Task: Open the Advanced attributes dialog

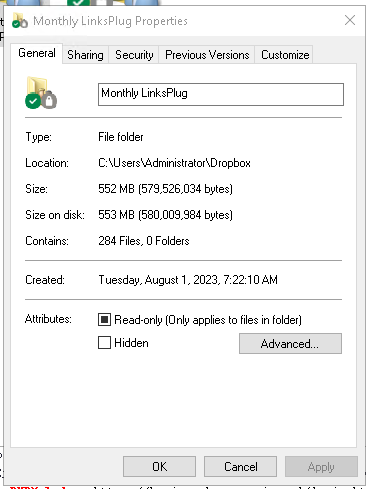Action: click(x=290, y=343)
